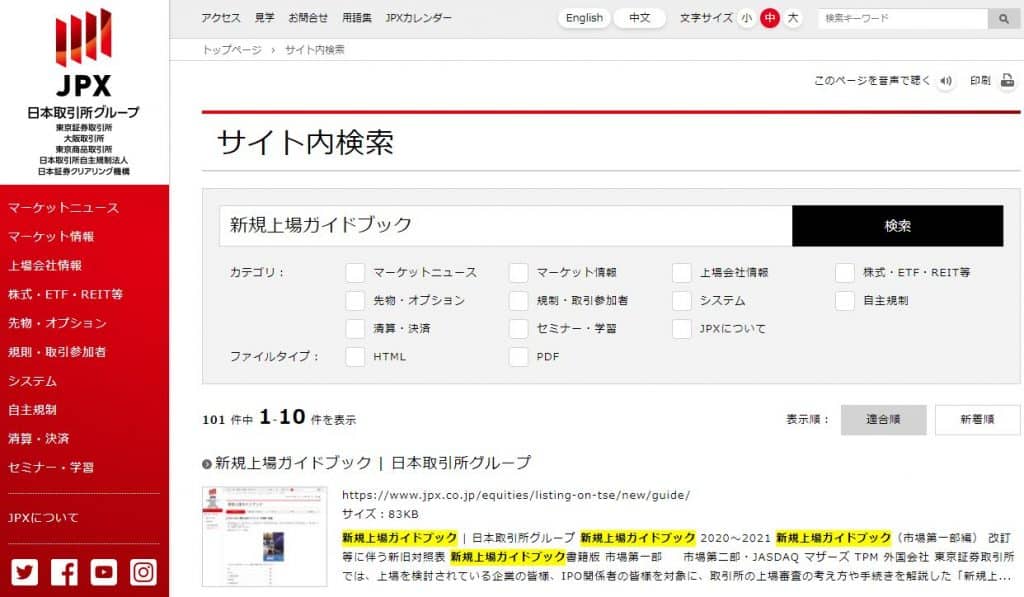This screenshot has width=1024, height=597.
Task: Click the main search field containing 新規上場ガイドブック
Action: (x=505, y=226)
